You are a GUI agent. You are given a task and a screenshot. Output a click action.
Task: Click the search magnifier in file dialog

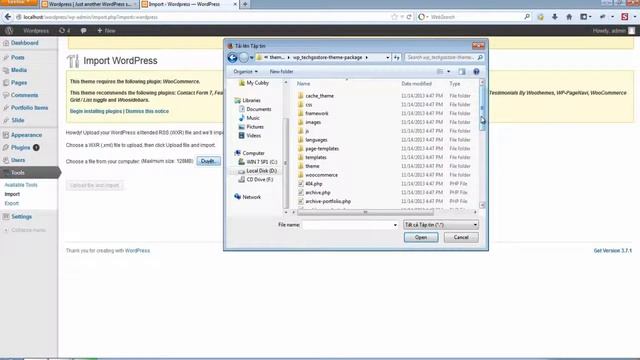[x=480, y=58]
